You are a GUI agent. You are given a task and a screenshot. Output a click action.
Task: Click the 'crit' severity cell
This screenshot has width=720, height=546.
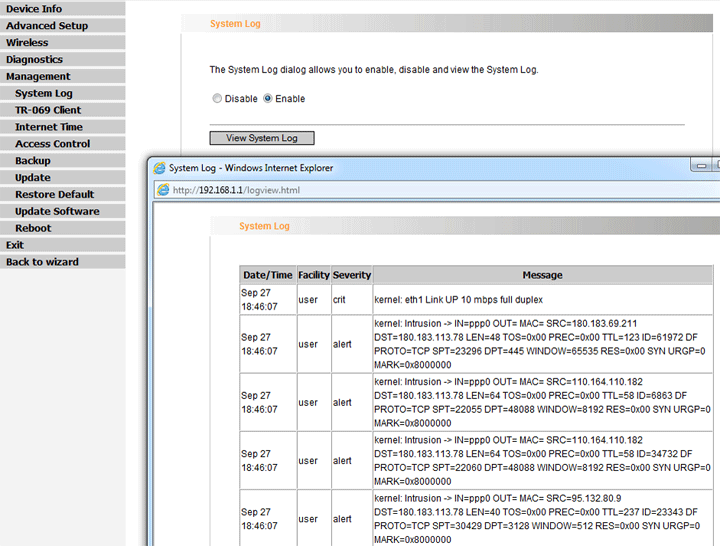click(352, 300)
